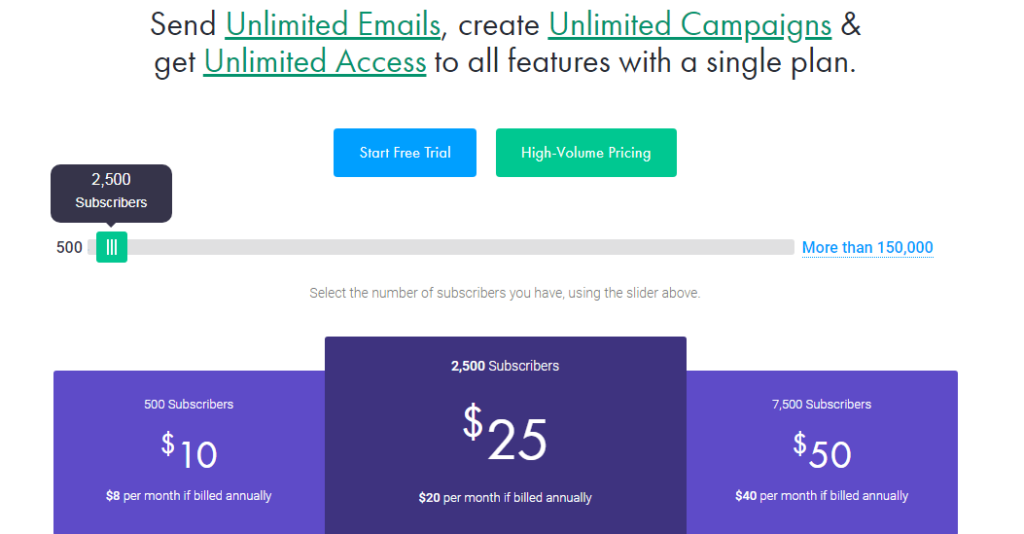This screenshot has width=1024, height=534.
Task: Click the gray slider track midpoint
Action: 441,247
